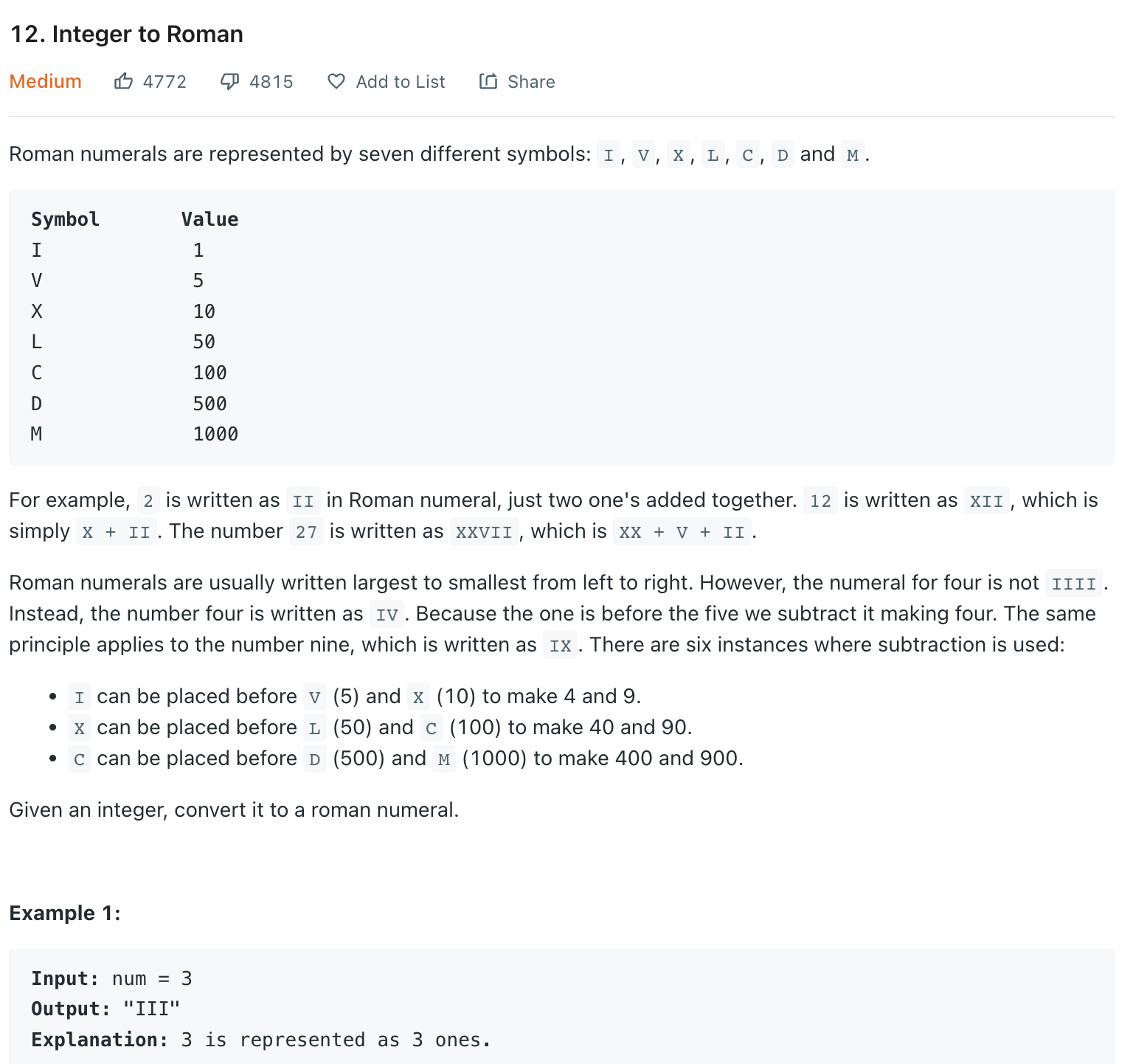Viewport: 1133px width, 1064px height.
Task: Click the '12. Integer to Roman' title
Action: pos(126,34)
